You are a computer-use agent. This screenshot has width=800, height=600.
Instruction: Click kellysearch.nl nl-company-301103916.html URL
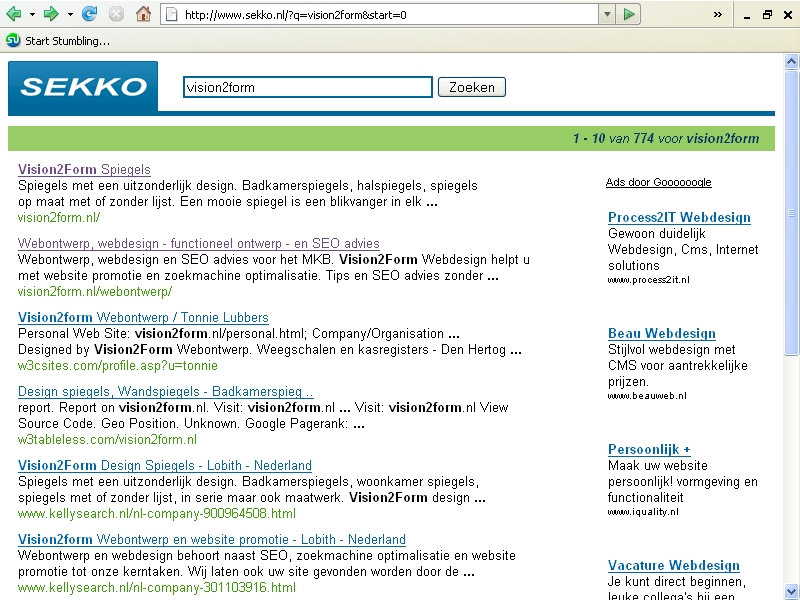point(157,587)
